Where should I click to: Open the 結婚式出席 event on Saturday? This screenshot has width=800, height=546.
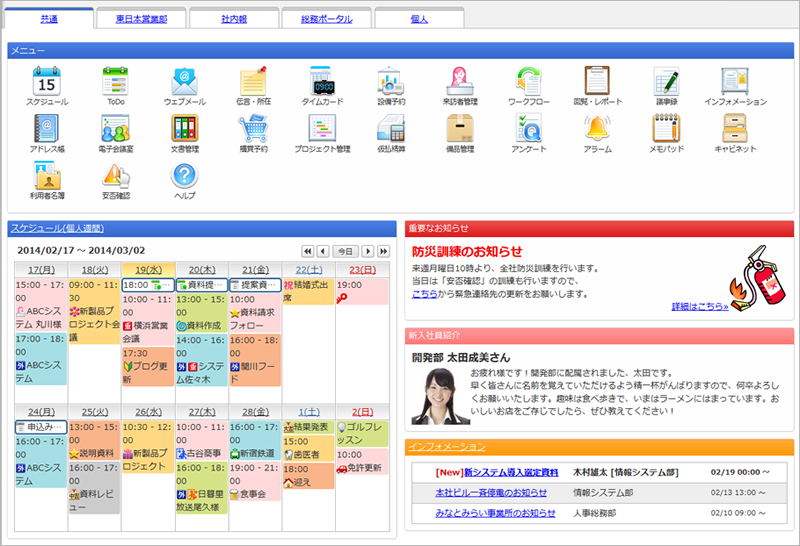coord(309,291)
